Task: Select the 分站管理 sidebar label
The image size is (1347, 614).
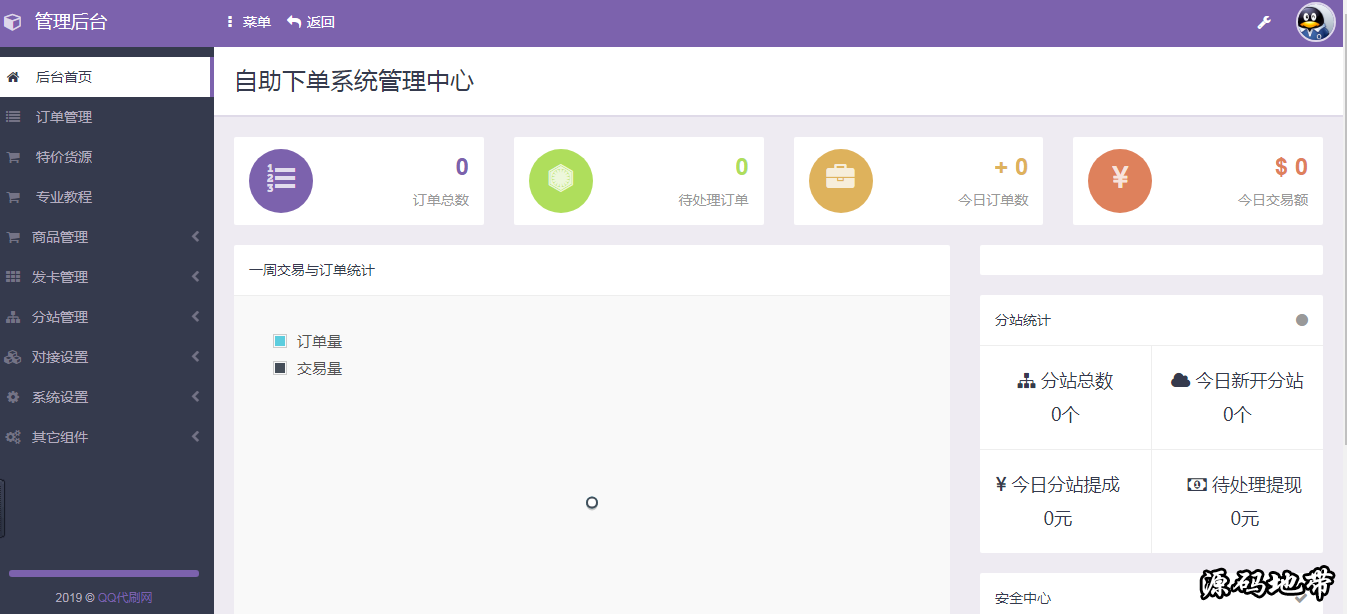Action: (x=60, y=317)
